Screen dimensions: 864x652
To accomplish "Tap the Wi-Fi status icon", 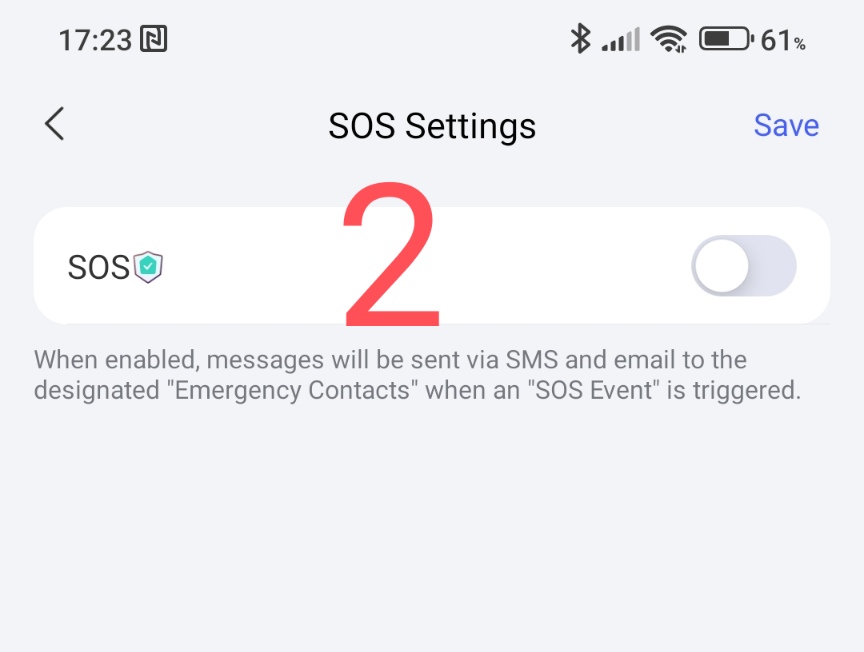I will pos(669,39).
